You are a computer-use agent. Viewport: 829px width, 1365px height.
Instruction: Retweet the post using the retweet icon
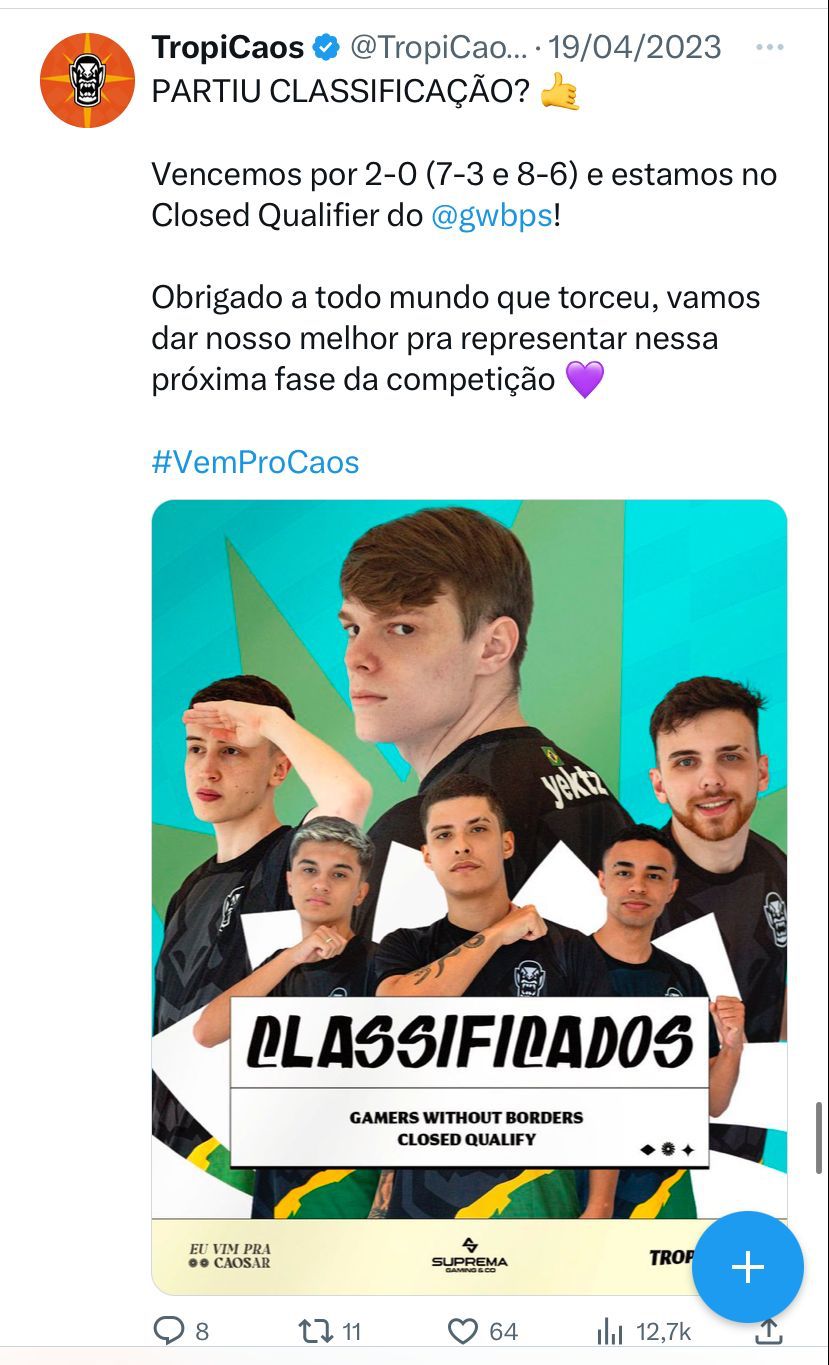[x=314, y=1331]
